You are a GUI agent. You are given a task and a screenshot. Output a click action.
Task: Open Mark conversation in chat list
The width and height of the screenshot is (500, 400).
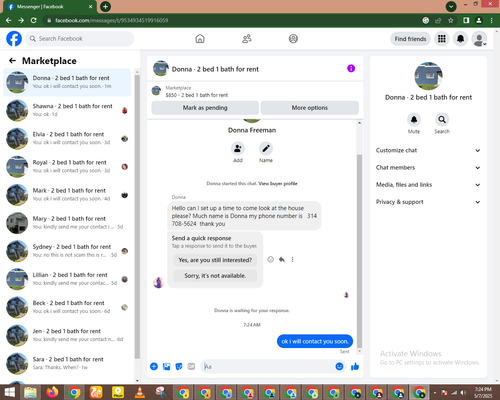[67, 195]
